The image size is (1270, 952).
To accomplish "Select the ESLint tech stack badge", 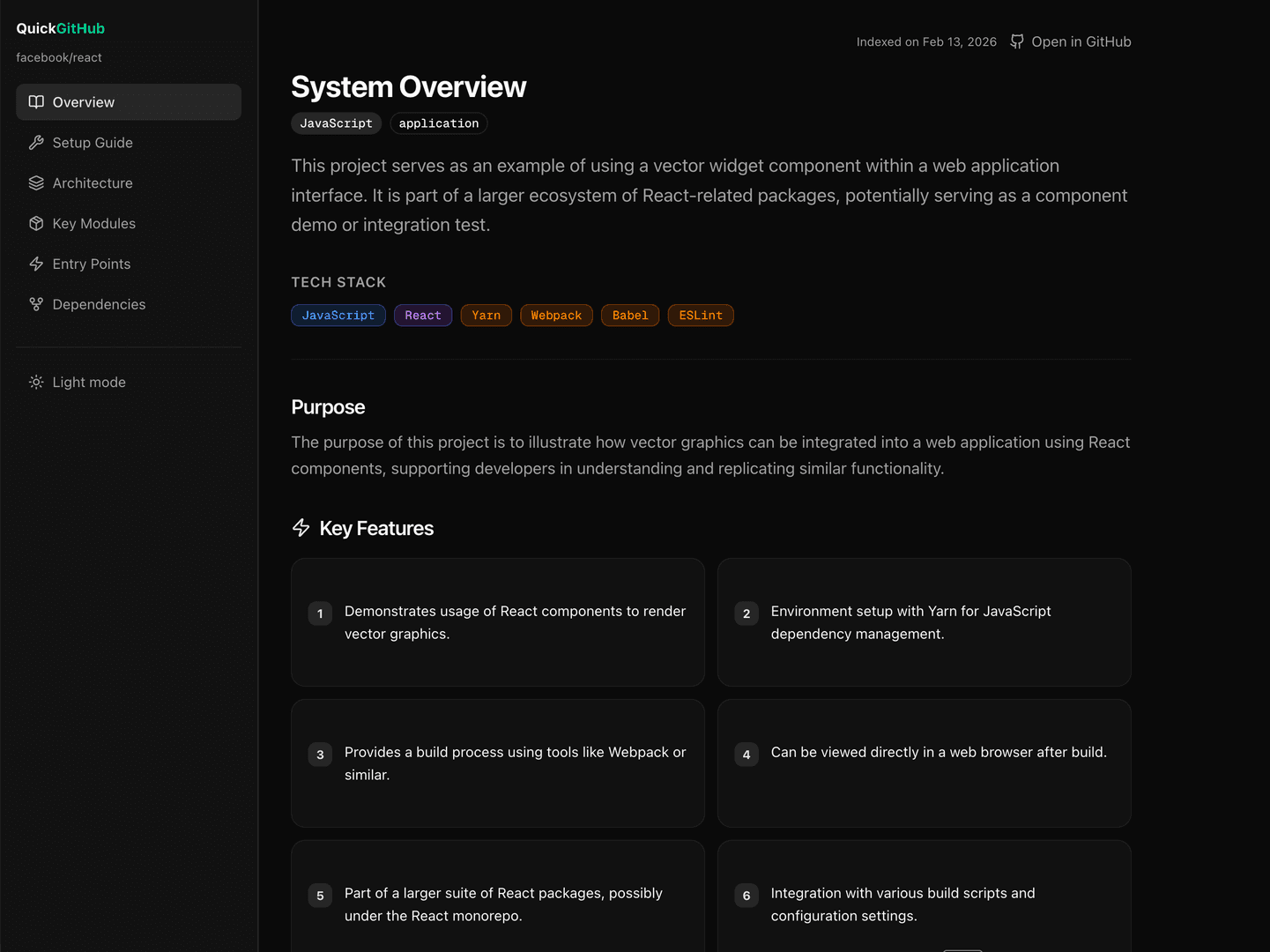I will coord(701,315).
